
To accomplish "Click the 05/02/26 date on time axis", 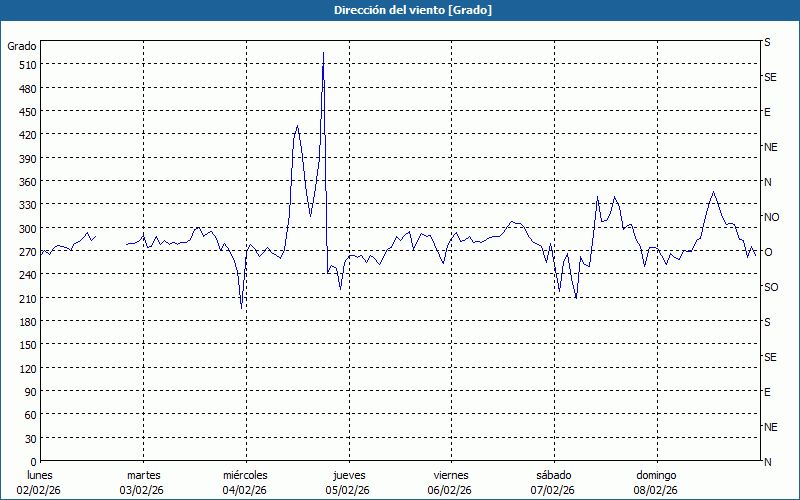I will pos(348,490).
